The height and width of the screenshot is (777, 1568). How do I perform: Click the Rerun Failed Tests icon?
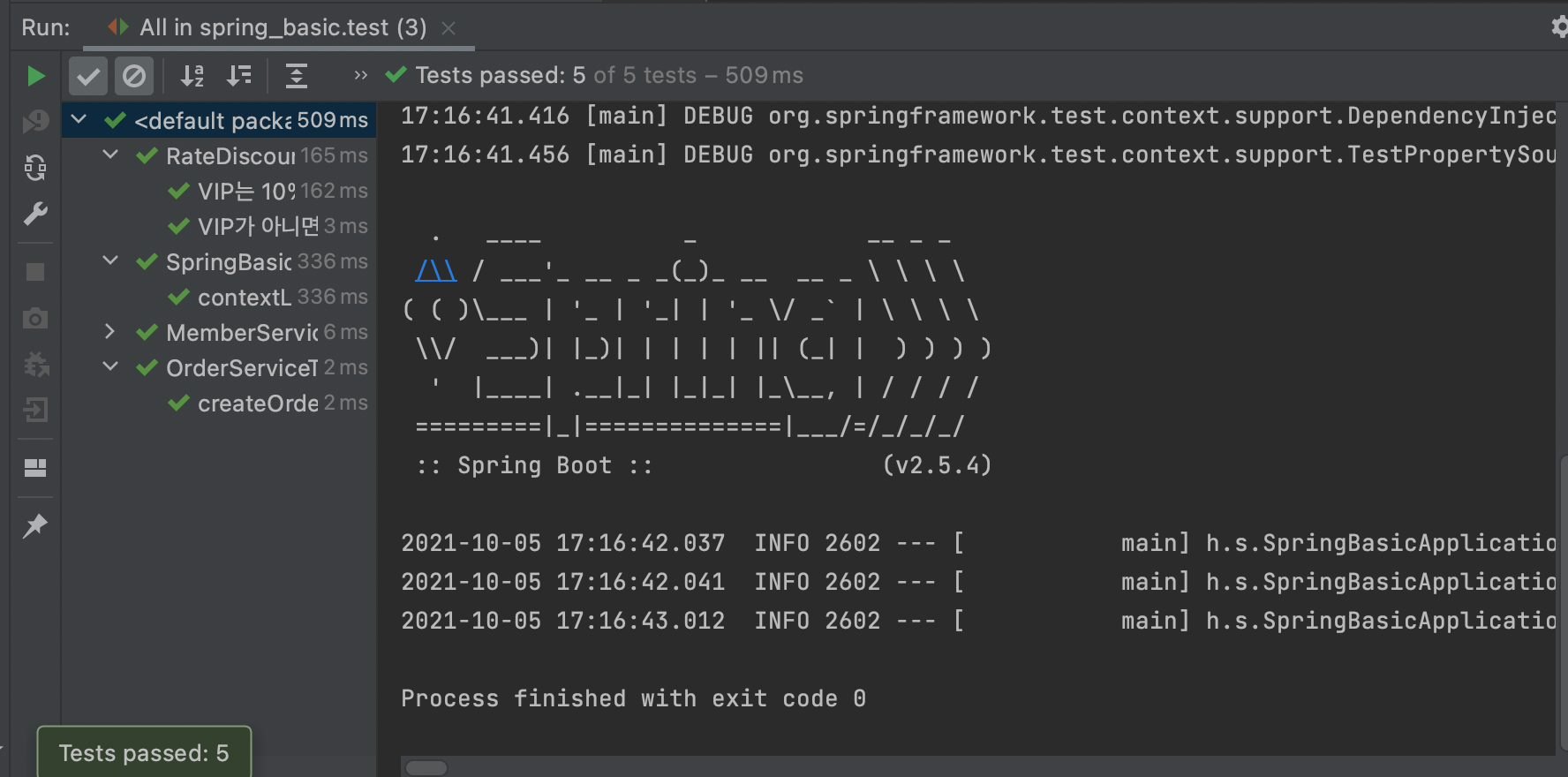[35, 121]
